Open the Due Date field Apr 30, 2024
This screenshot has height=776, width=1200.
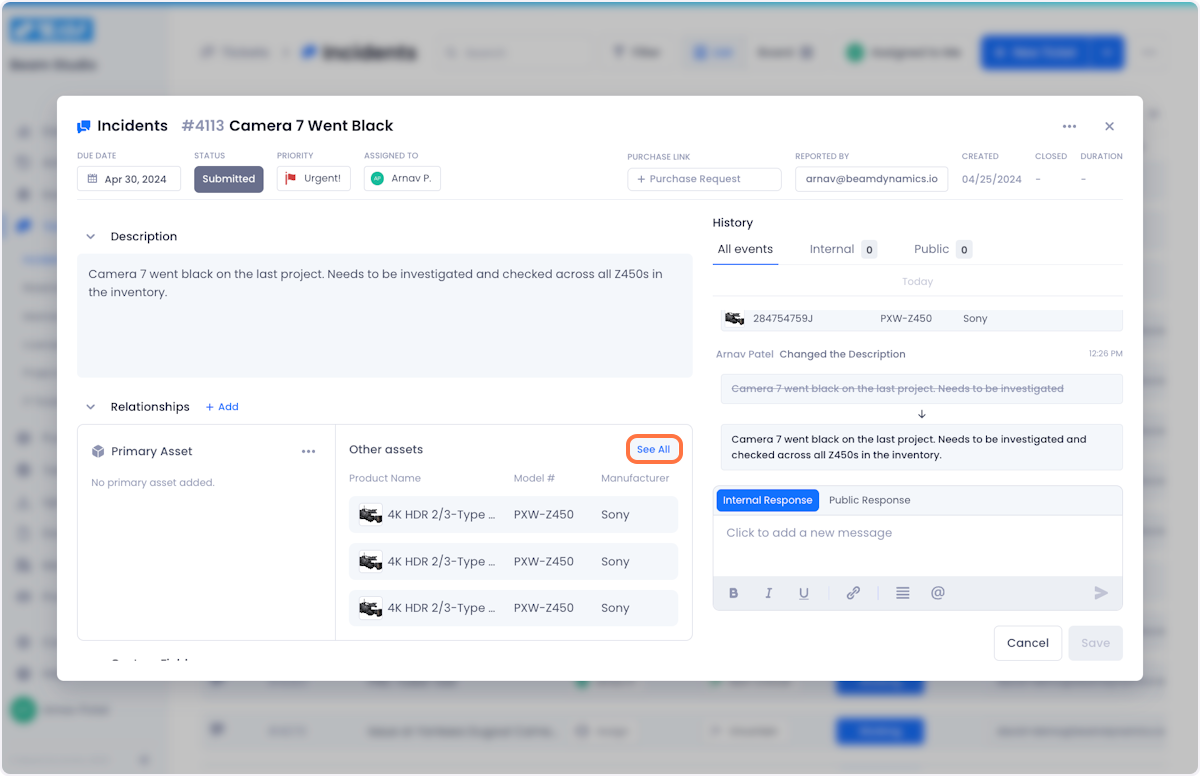point(129,179)
